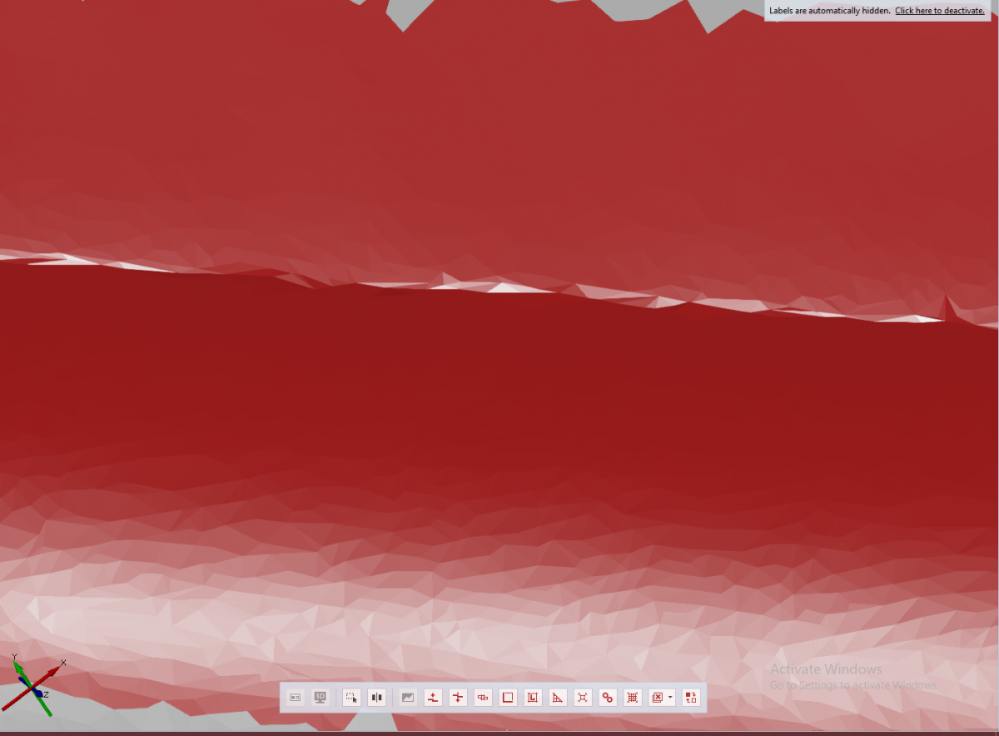Select the clipping plane tool
The width and height of the screenshot is (999, 736).
(x=483, y=698)
